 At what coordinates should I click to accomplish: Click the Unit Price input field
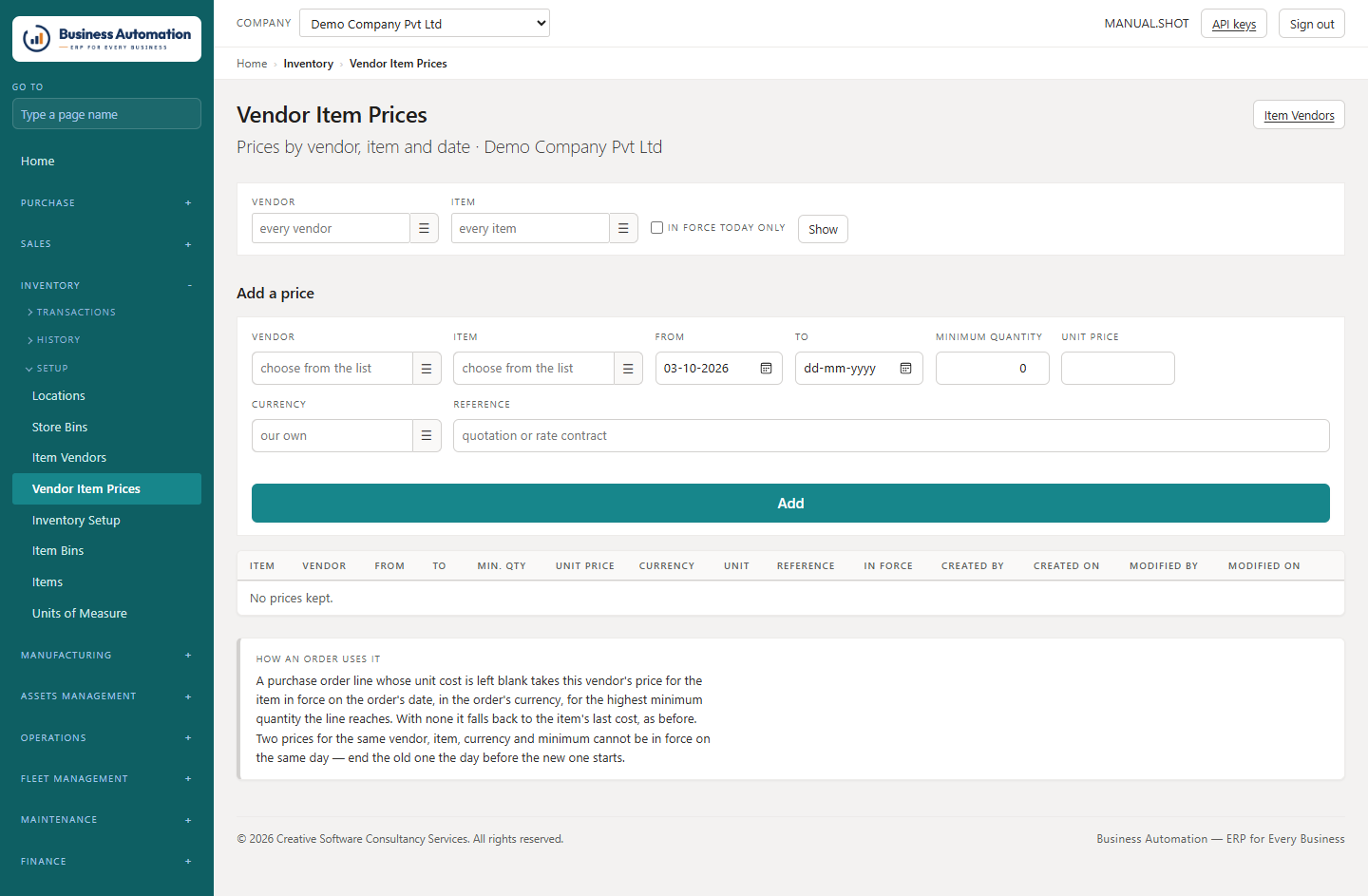tap(1118, 369)
